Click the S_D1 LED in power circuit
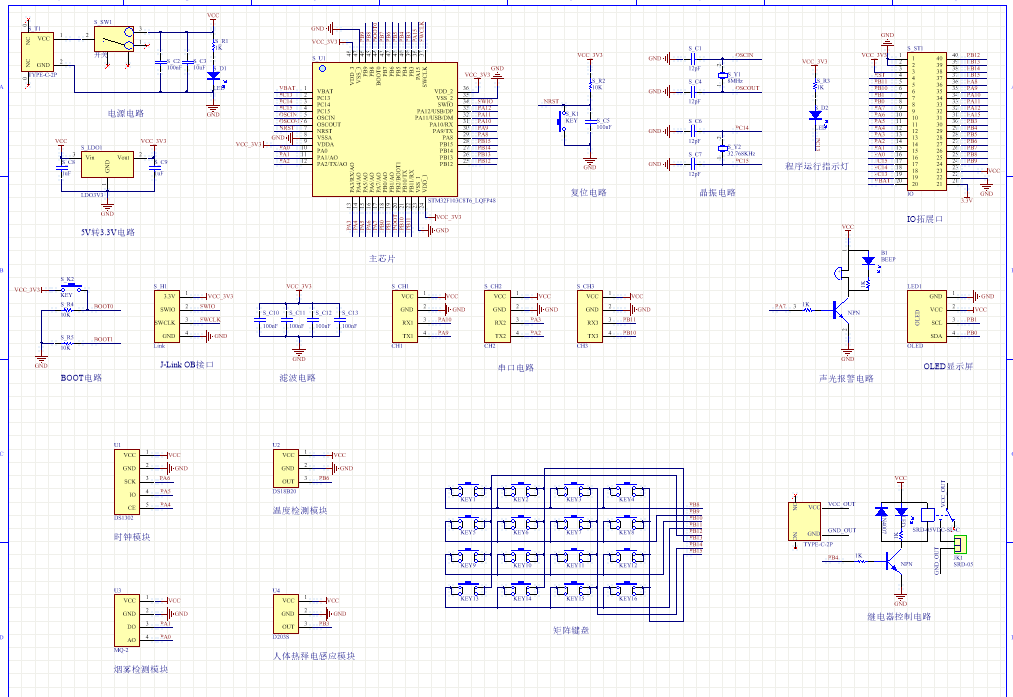The image size is (1013, 697). click(x=213, y=75)
